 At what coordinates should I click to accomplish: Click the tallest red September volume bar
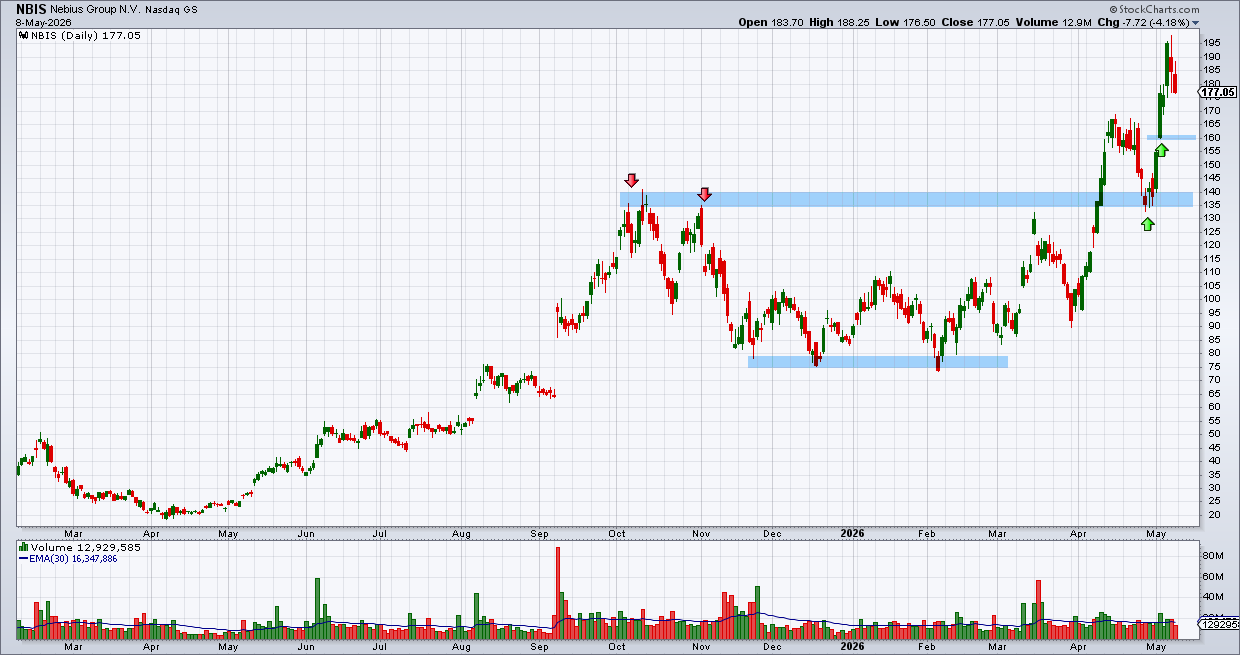[x=558, y=593]
